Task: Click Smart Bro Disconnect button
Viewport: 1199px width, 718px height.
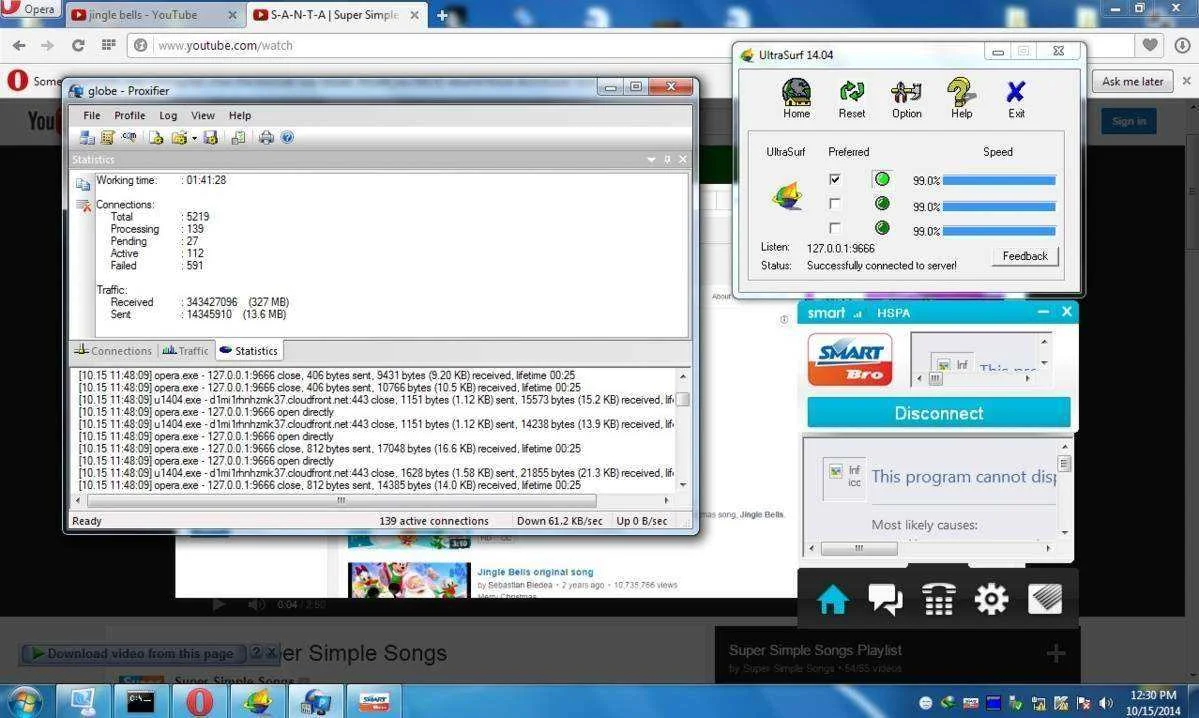Action: [938, 413]
